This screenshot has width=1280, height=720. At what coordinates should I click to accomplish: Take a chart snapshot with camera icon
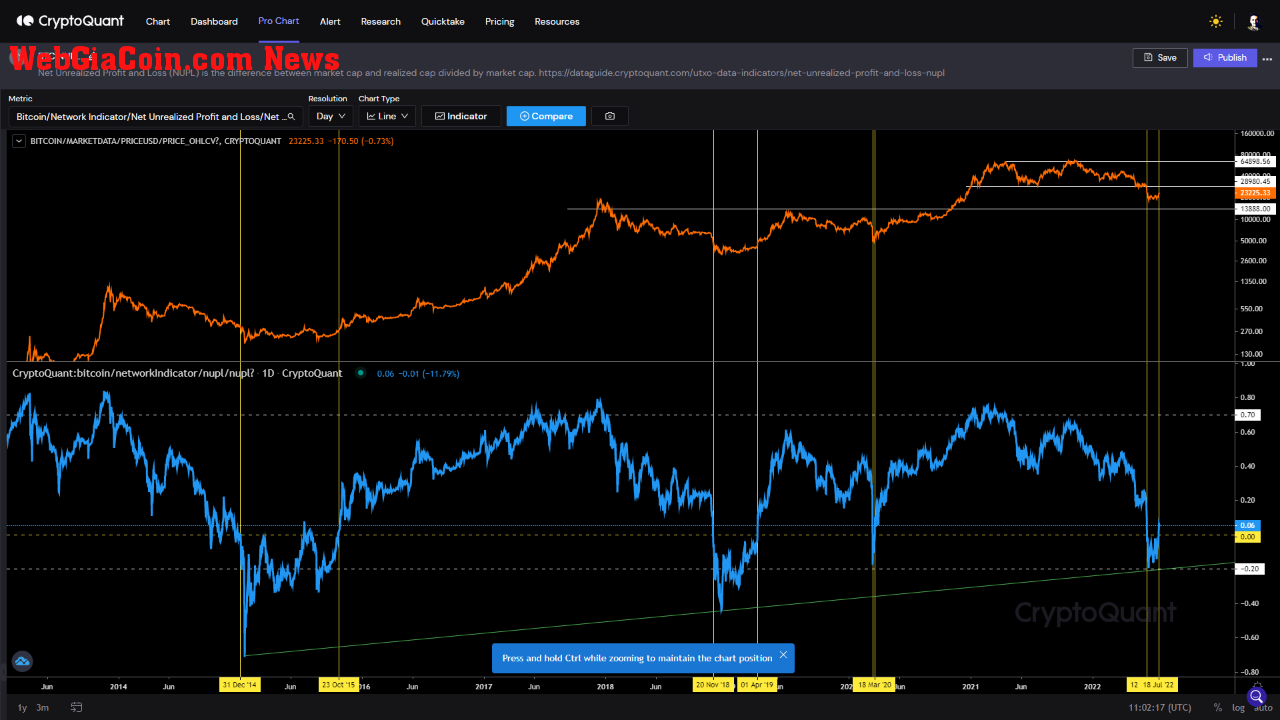pyautogui.click(x=610, y=116)
